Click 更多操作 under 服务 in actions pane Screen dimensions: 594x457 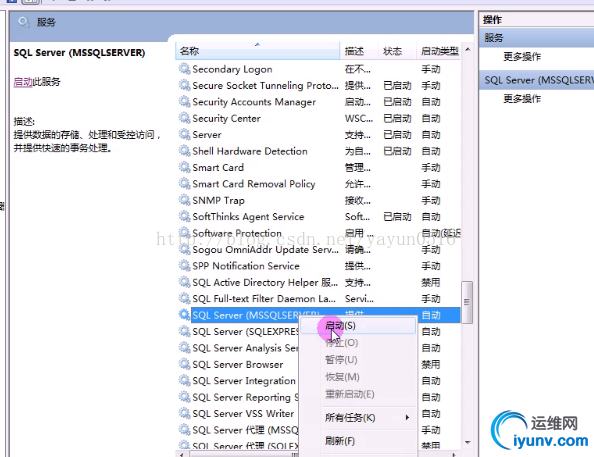point(522,57)
